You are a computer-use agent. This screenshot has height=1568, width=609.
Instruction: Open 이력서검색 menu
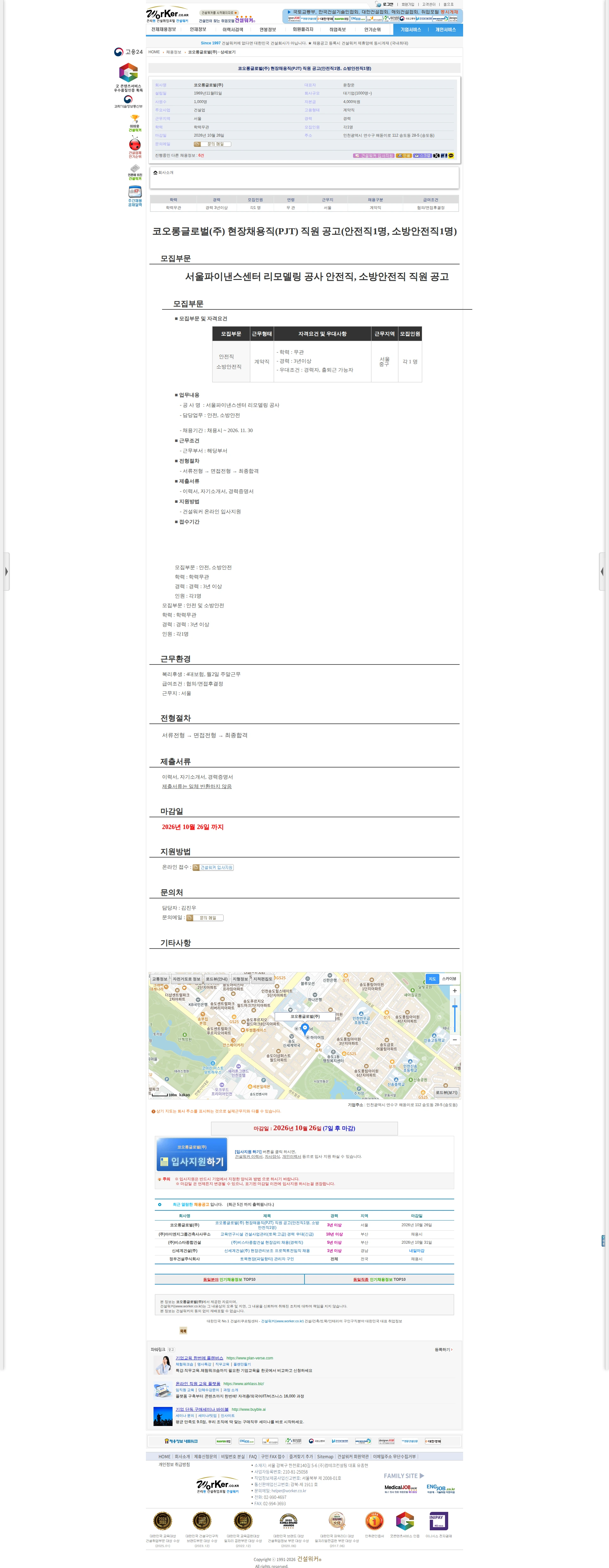232,29
